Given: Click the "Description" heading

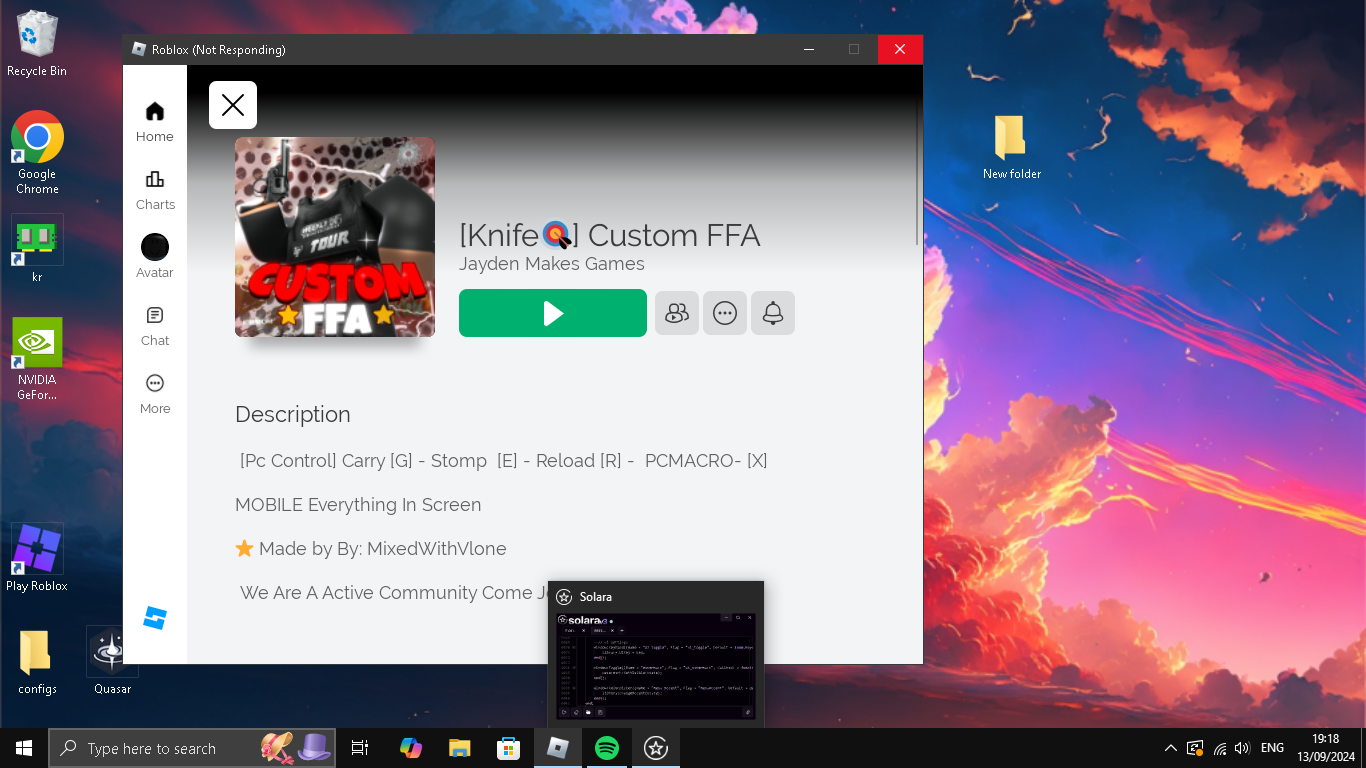Looking at the screenshot, I should (293, 414).
